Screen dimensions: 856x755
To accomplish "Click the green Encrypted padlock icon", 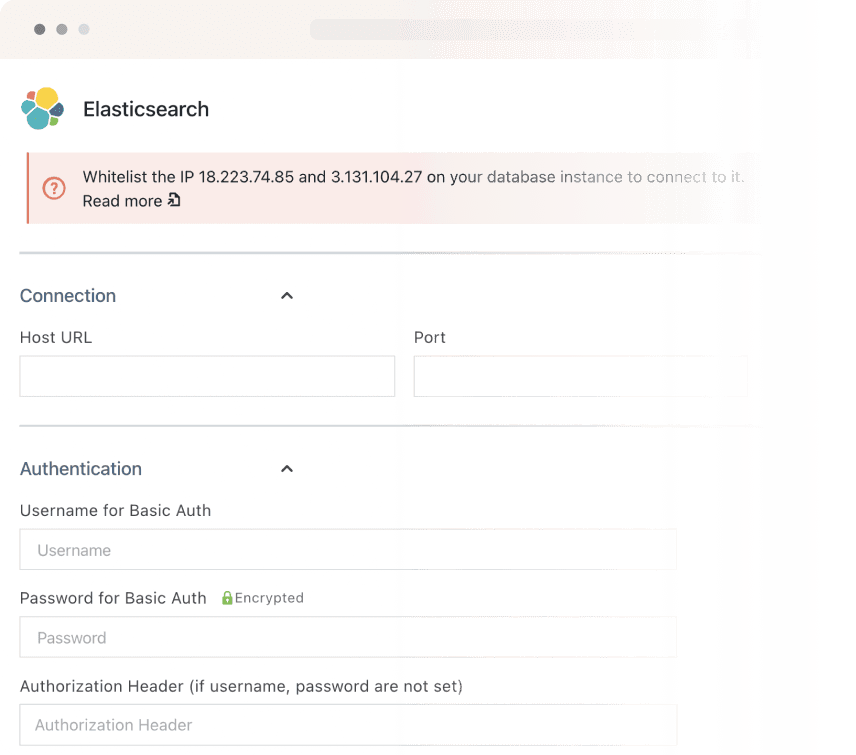I will pyautogui.click(x=225, y=597).
